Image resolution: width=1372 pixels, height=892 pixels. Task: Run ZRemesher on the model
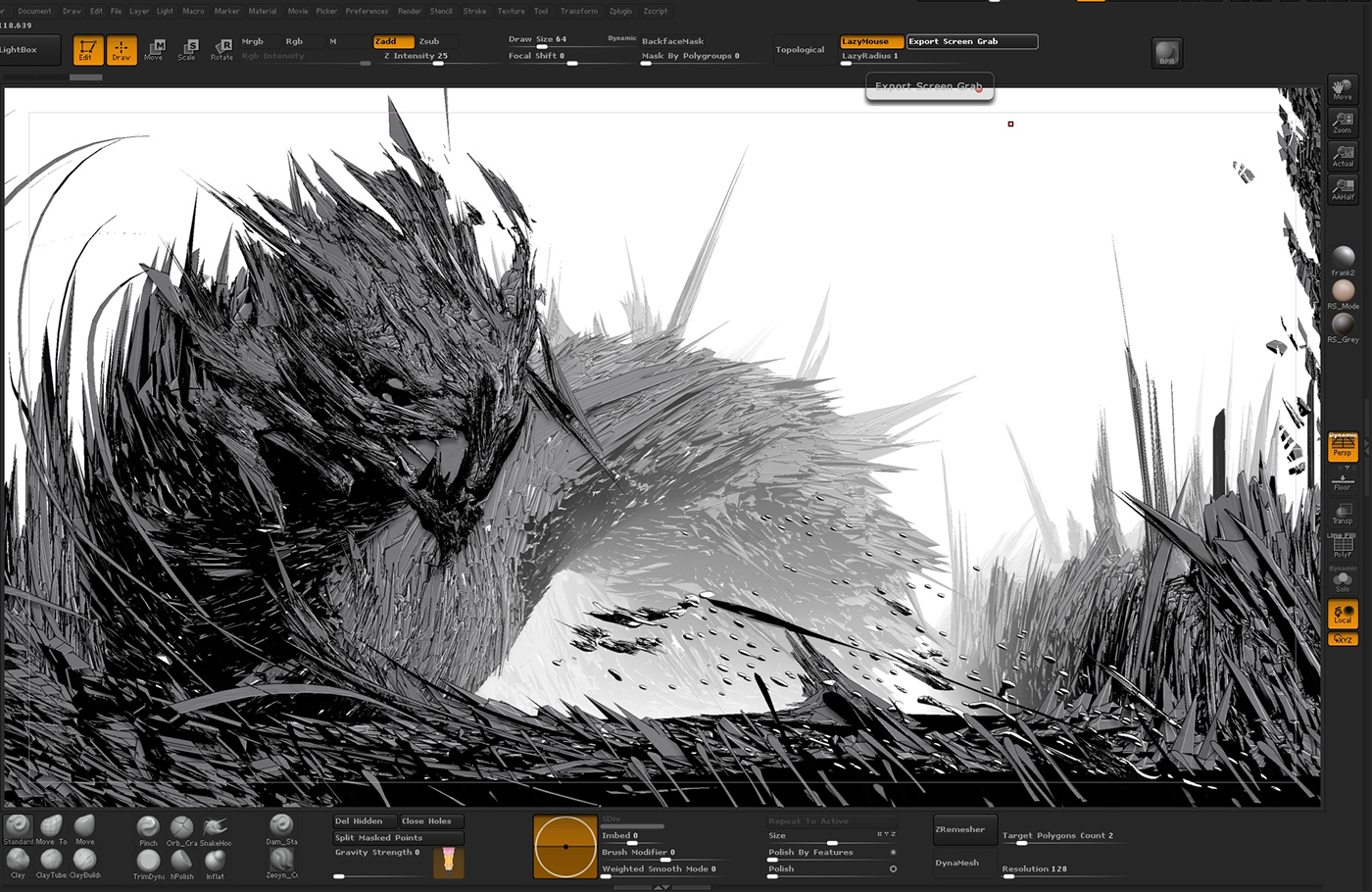point(963,829)
